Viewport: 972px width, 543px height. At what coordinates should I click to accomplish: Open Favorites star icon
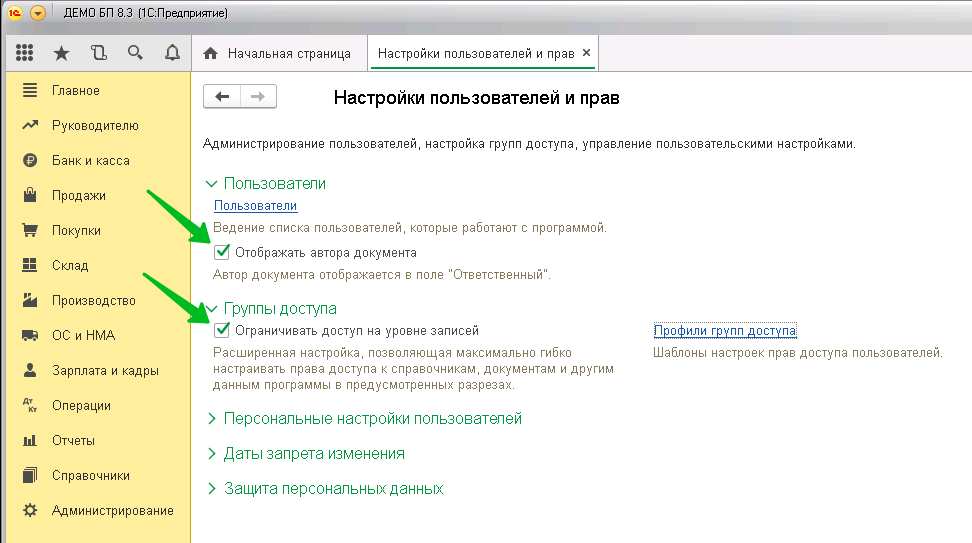coord(61,53)
